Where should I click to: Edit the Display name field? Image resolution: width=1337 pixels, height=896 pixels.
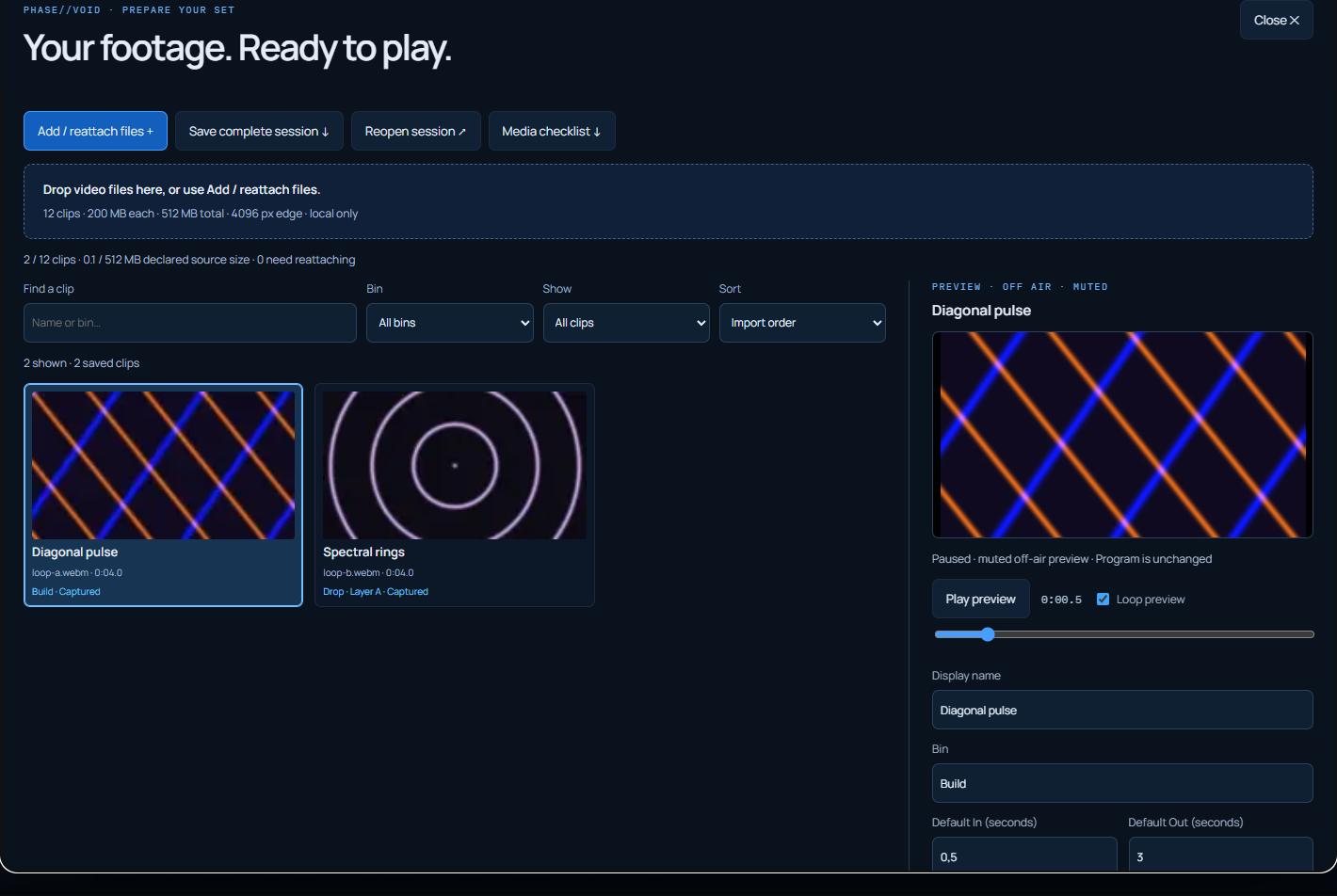(1122, 710)
